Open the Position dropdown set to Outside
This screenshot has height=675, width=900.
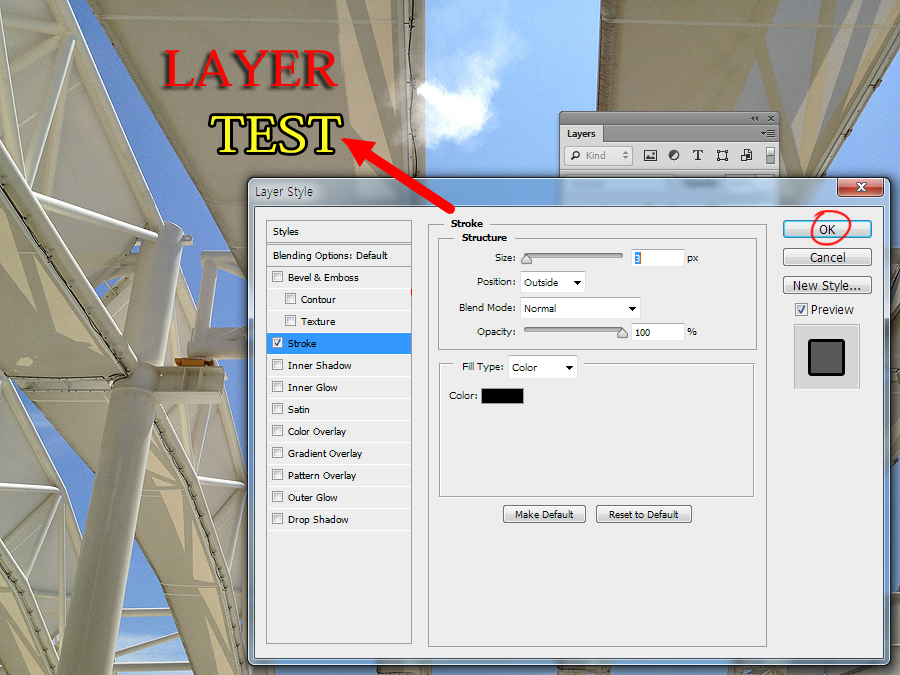(553, 282)
